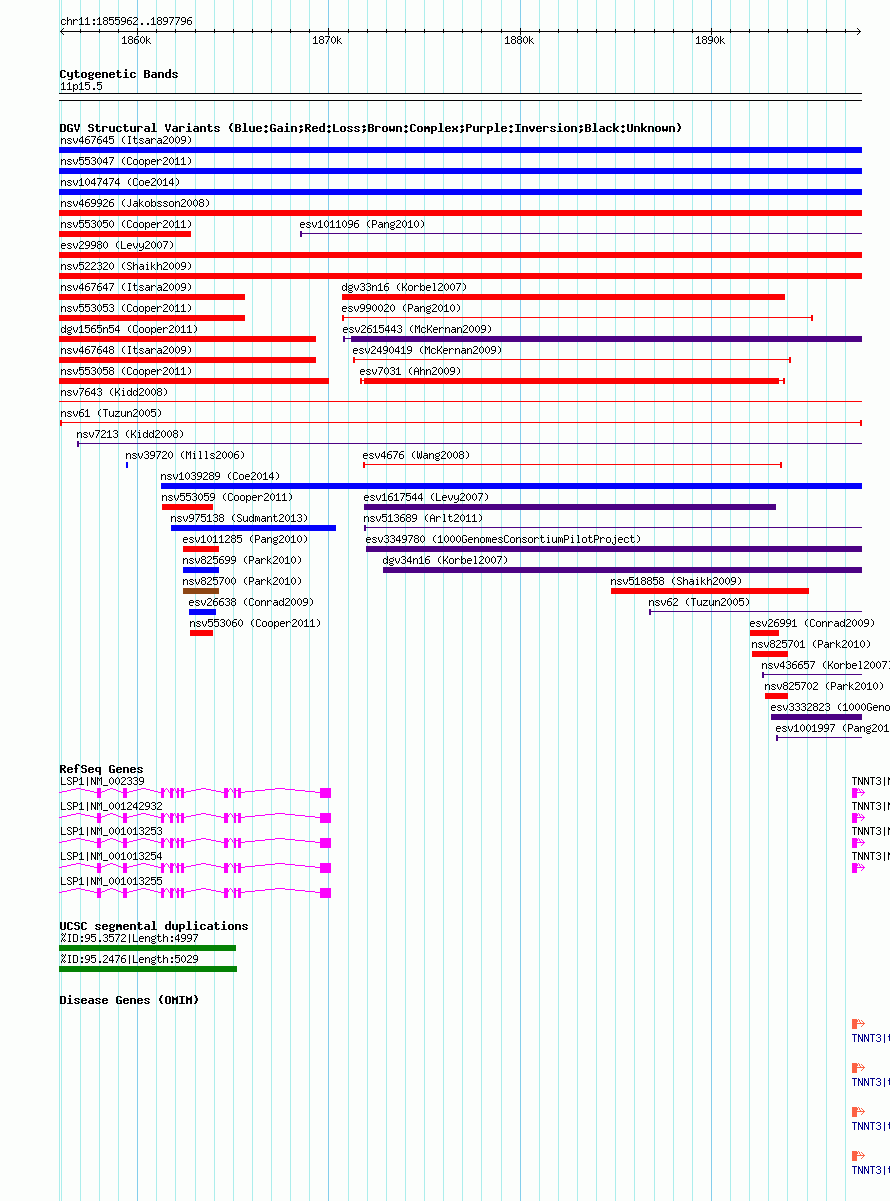
Task: Click the dgv34n16 (Korbel2007) label
Action: [x=445, y=560]
